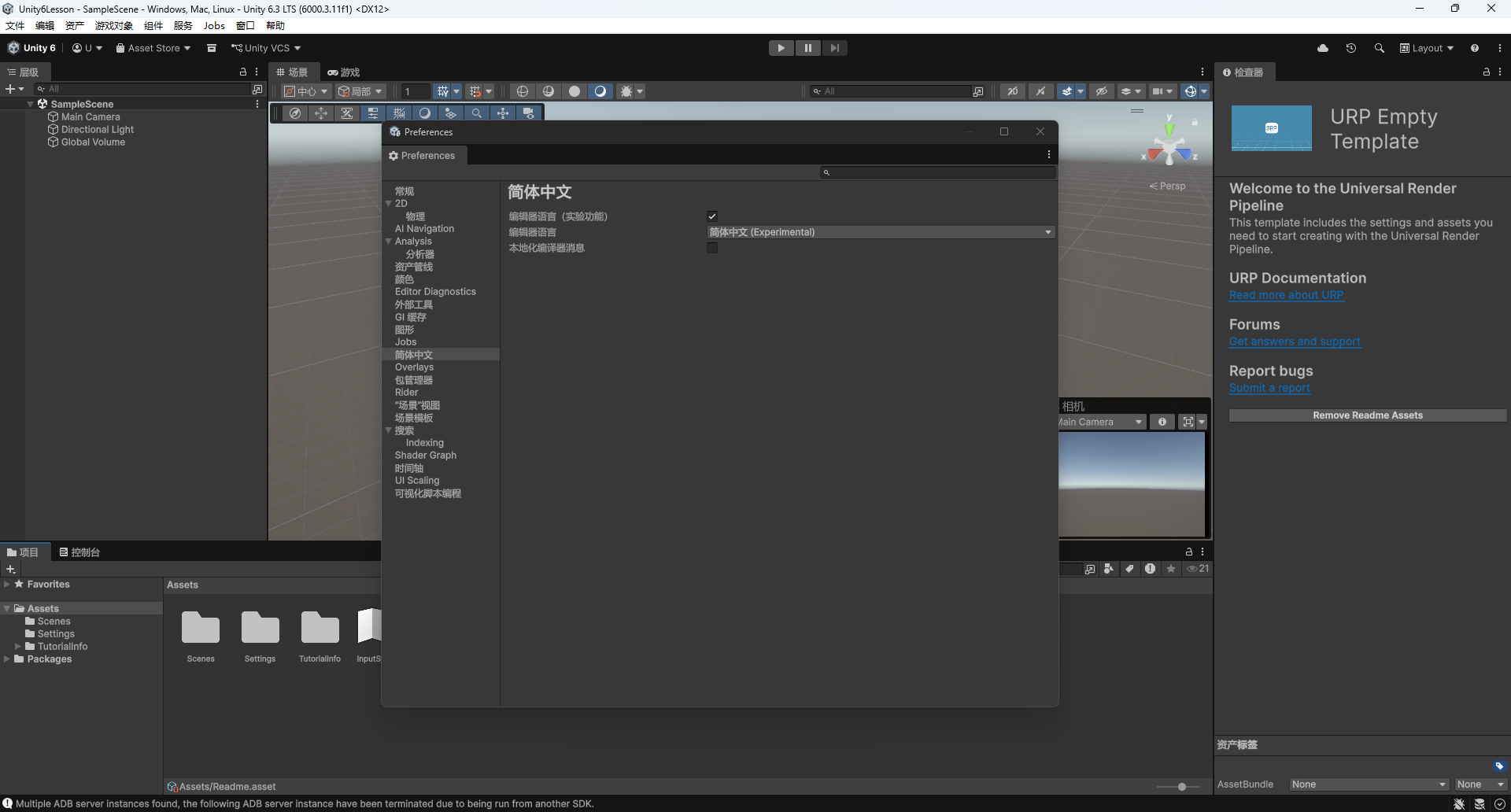The image size is (1511, 812).
Task: Click the global search magnifier icon
Action: click(1379, 48)
